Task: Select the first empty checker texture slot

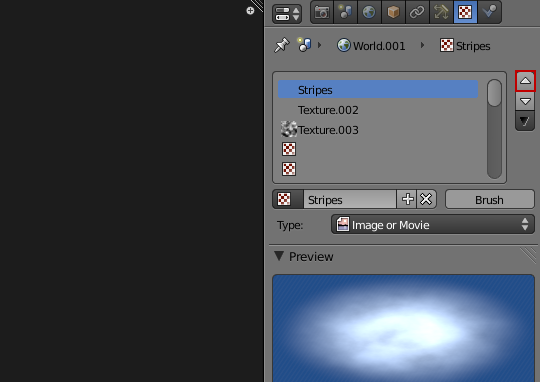Action: coord(289,149)
